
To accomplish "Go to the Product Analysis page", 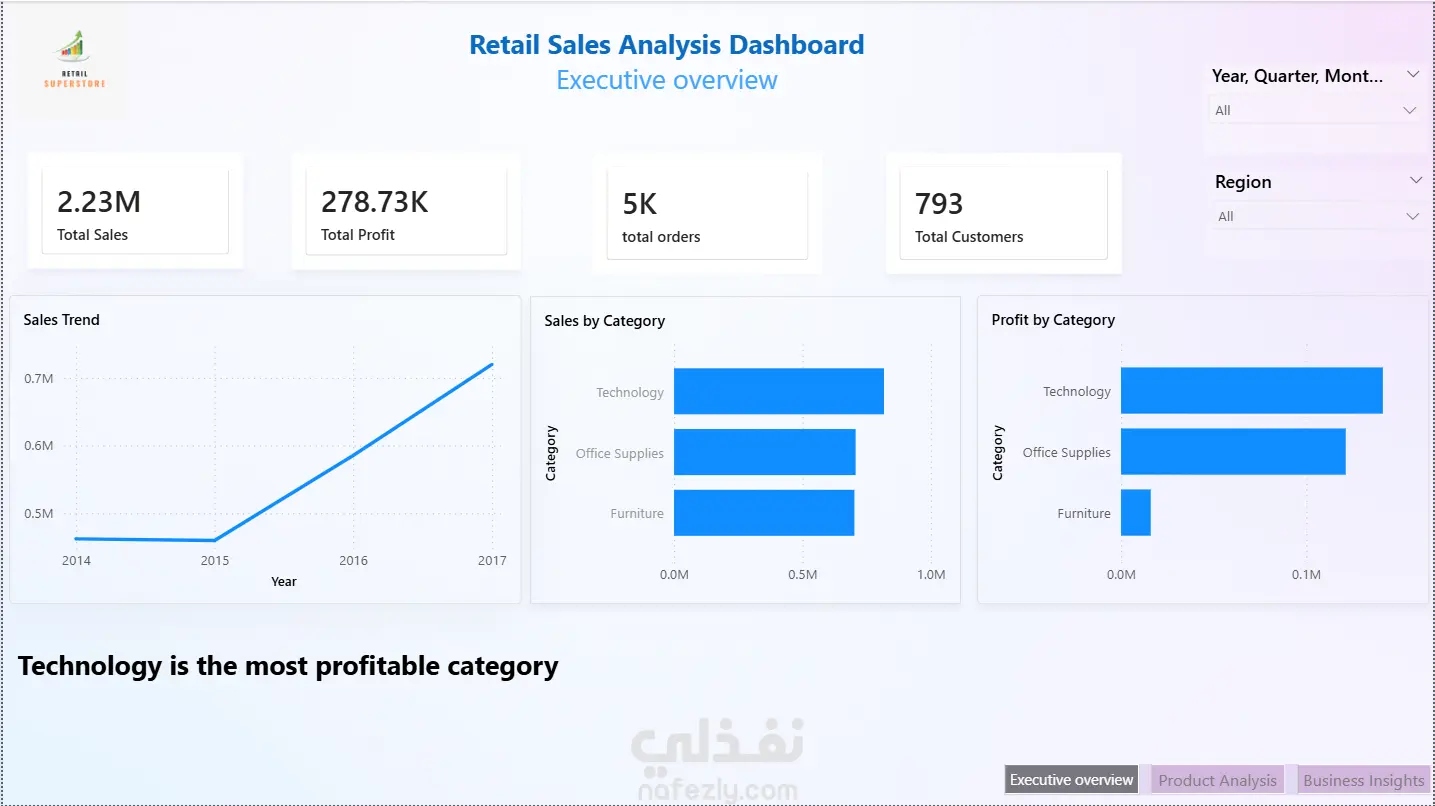I will pyautogui.click(x=1217, y=780).
